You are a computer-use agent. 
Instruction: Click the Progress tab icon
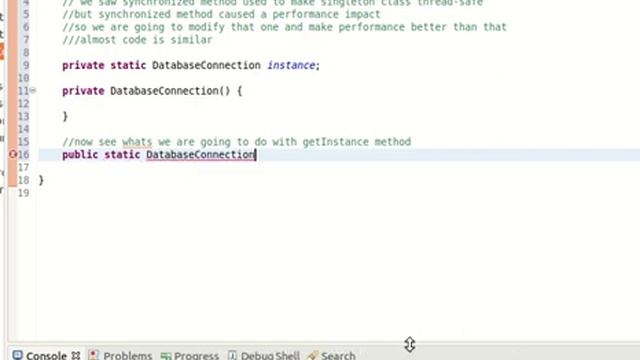166,356
